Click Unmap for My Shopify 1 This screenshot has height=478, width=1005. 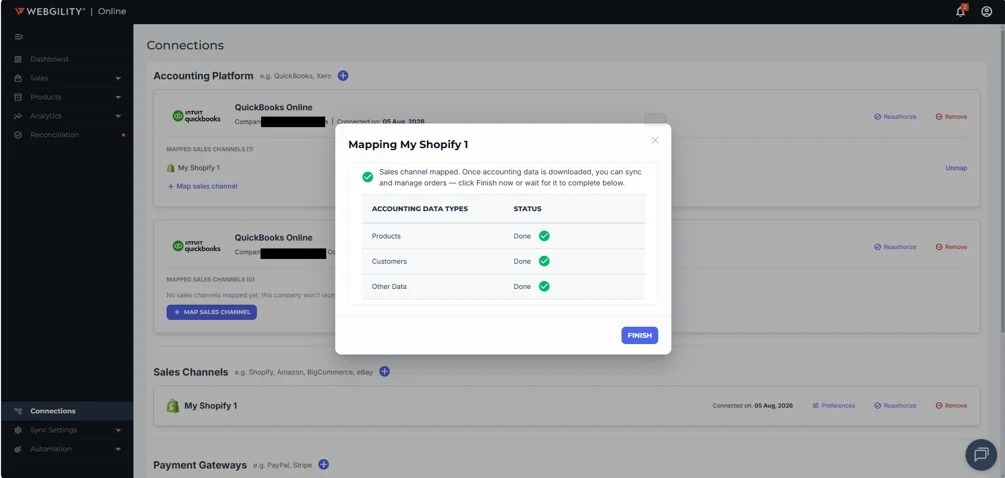(x=956, y=168)
